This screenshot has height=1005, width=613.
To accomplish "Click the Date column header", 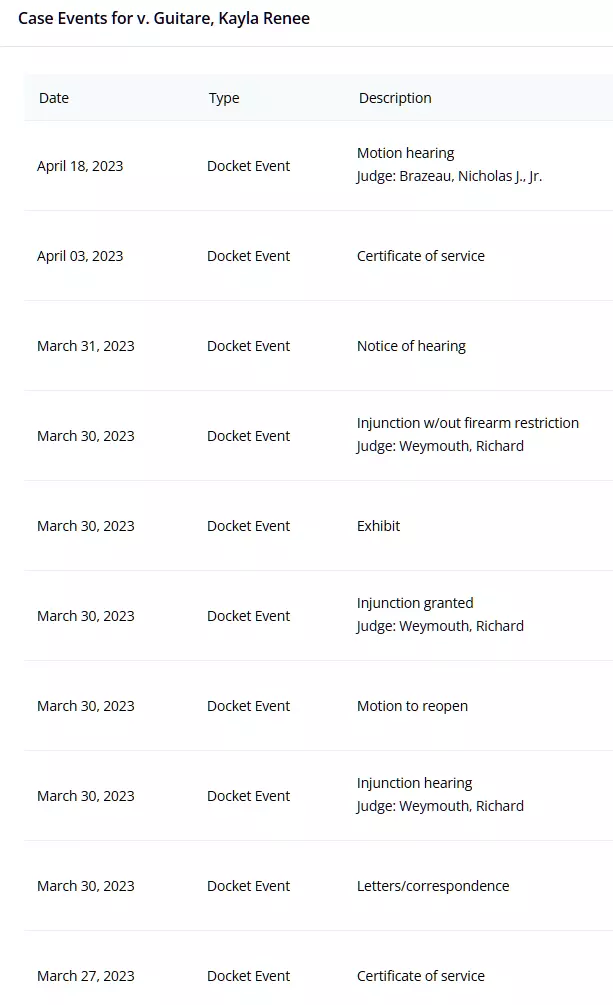I will click(x=54, y=98).
